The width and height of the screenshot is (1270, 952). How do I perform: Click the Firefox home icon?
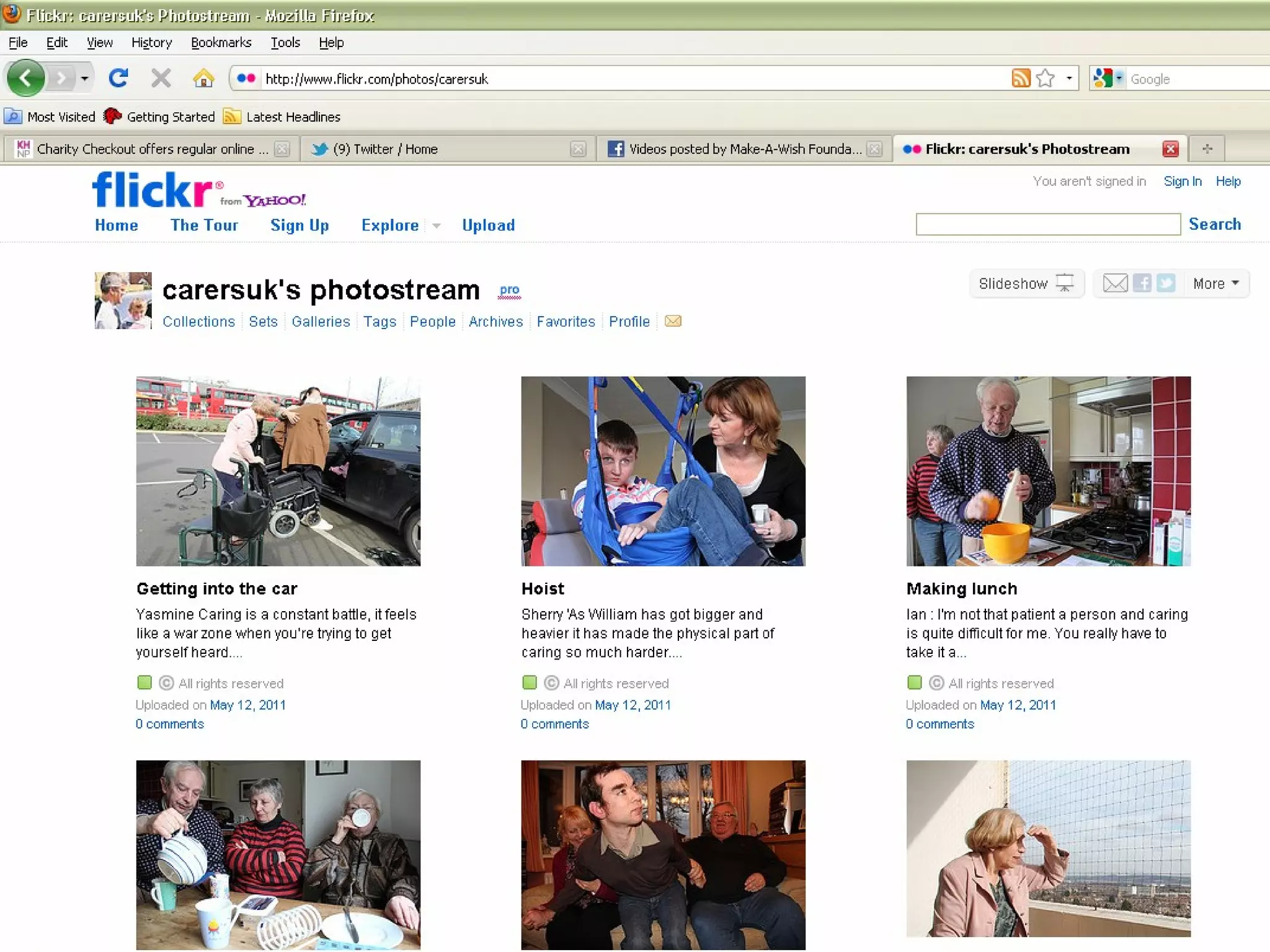[203, 79]
